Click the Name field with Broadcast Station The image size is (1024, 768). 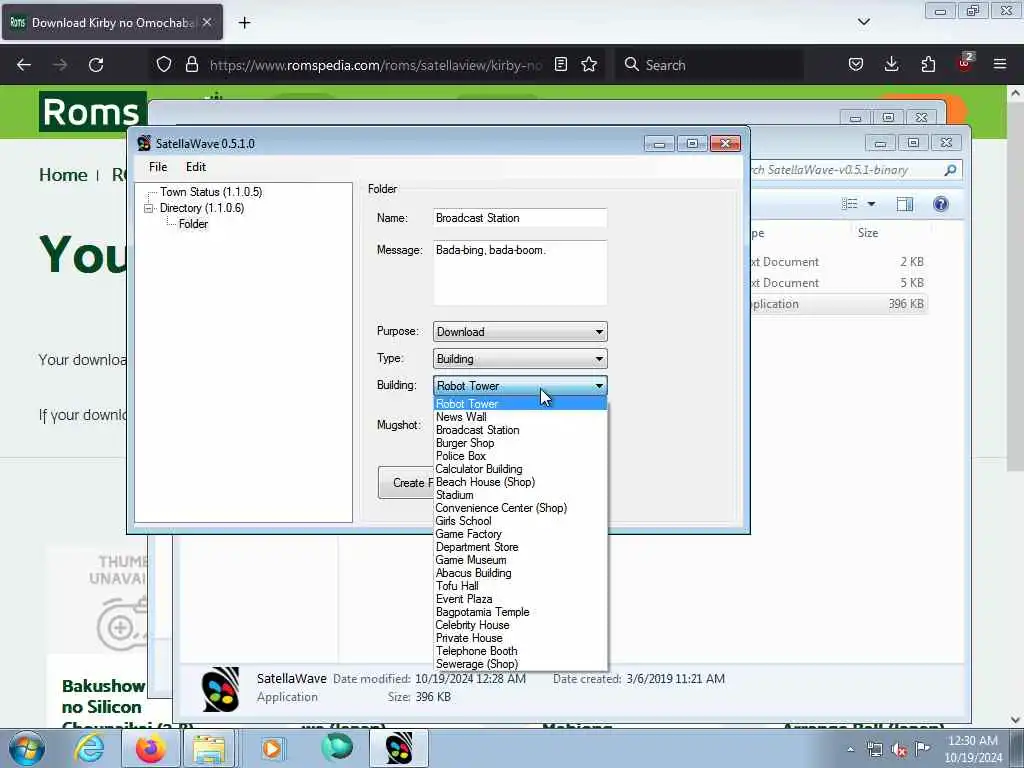pos(520,218)
